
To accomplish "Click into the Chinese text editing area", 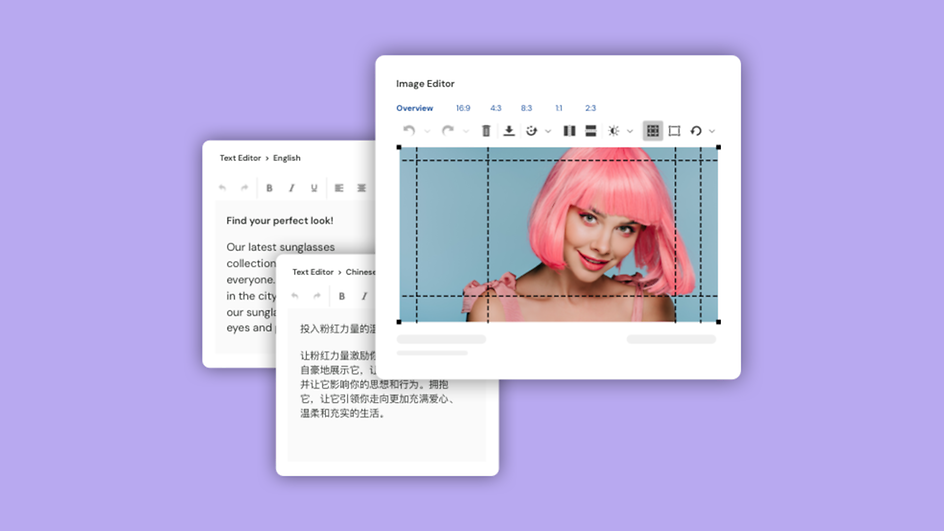I will (386, 430).
